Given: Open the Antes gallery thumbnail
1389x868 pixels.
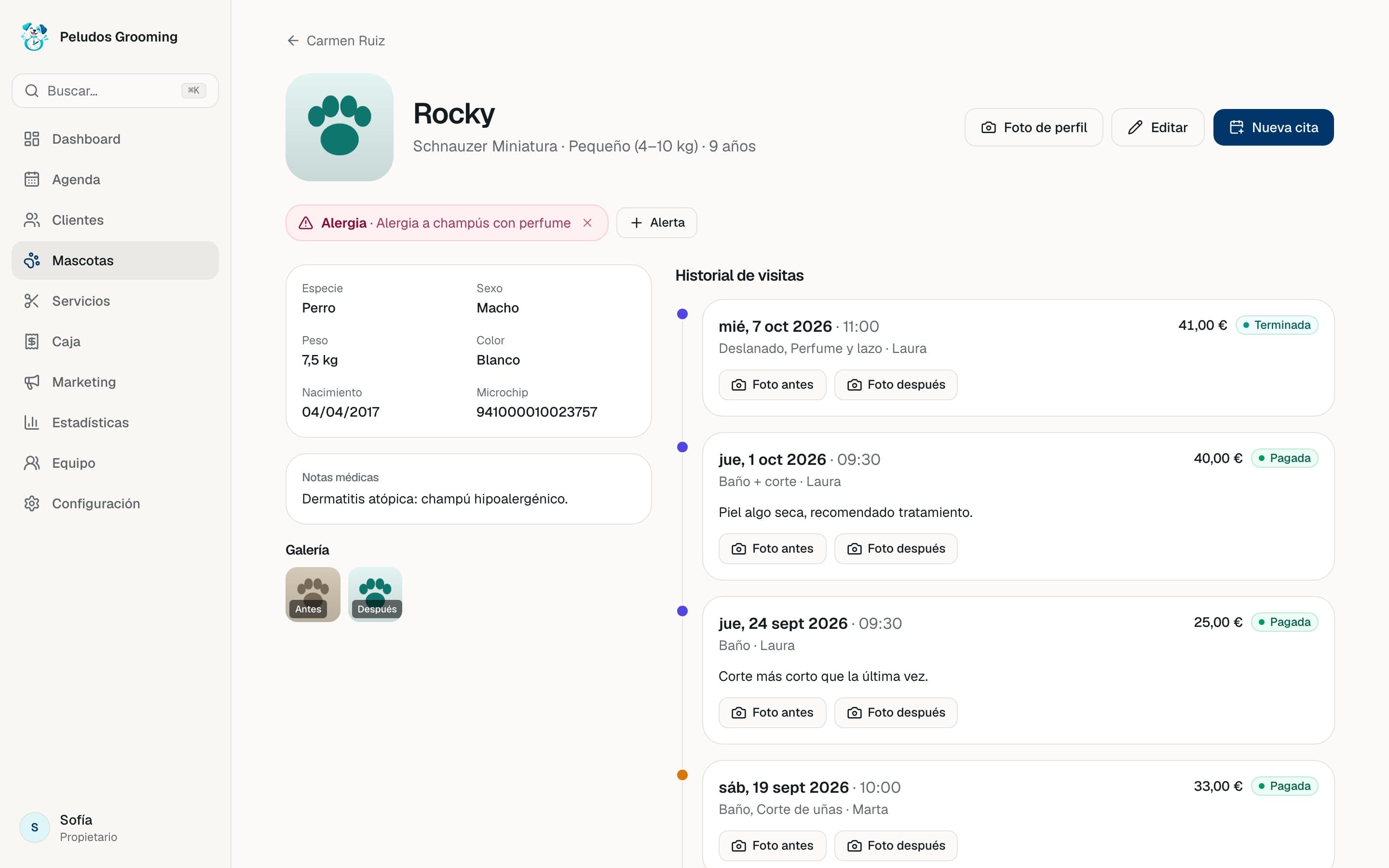Looking at the screenshot, I should click(x=313, y=594).
